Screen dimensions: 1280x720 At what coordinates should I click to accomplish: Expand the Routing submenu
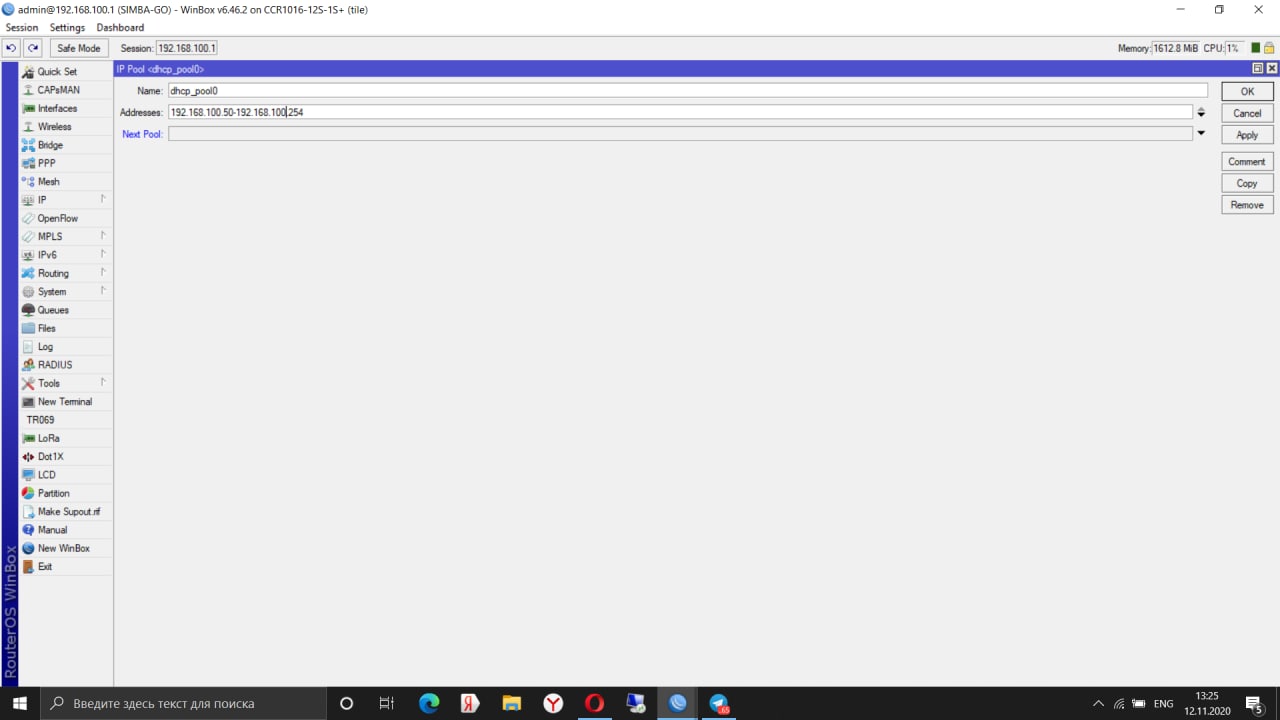coord(66,273)
